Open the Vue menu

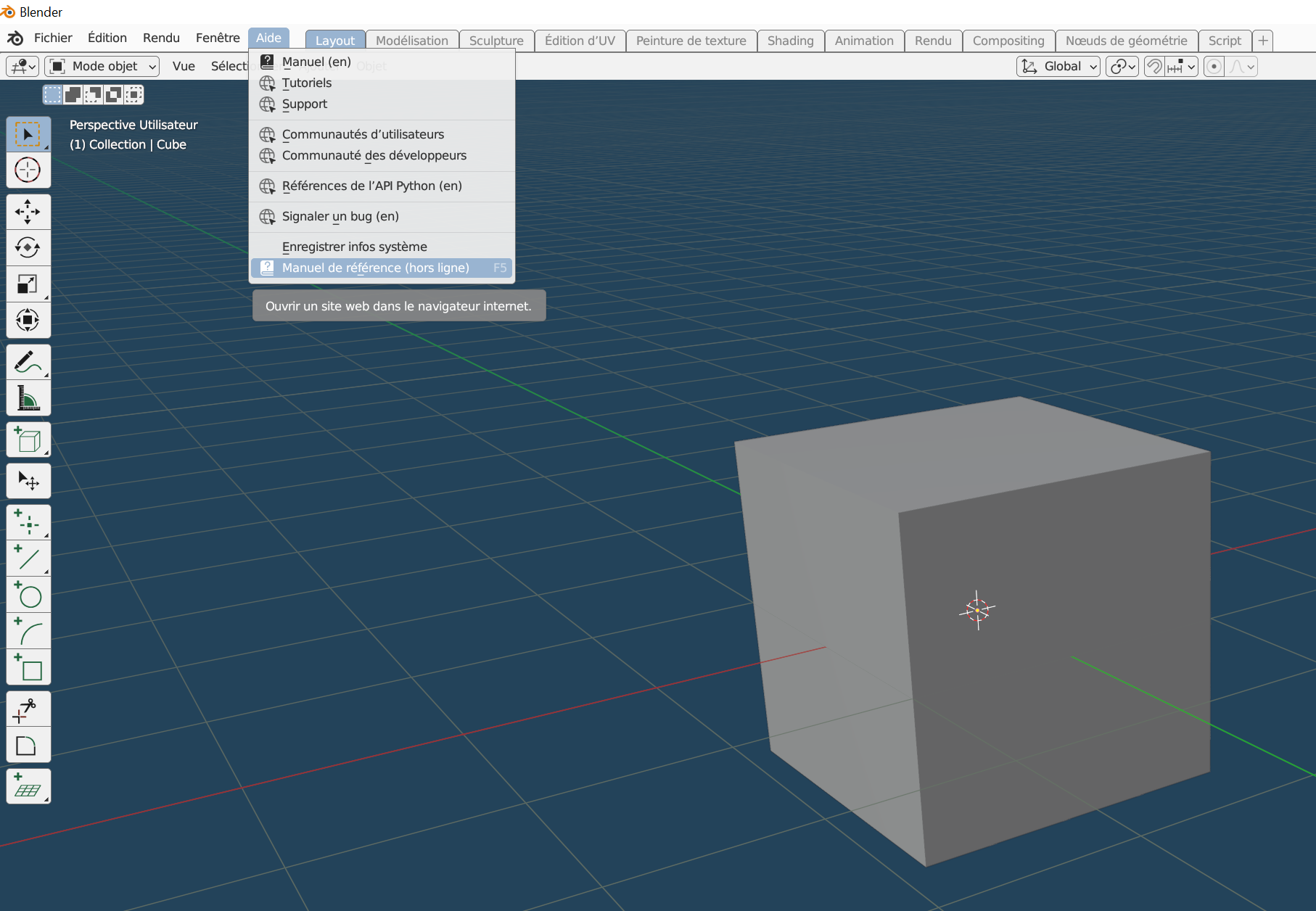coord(184,67)
